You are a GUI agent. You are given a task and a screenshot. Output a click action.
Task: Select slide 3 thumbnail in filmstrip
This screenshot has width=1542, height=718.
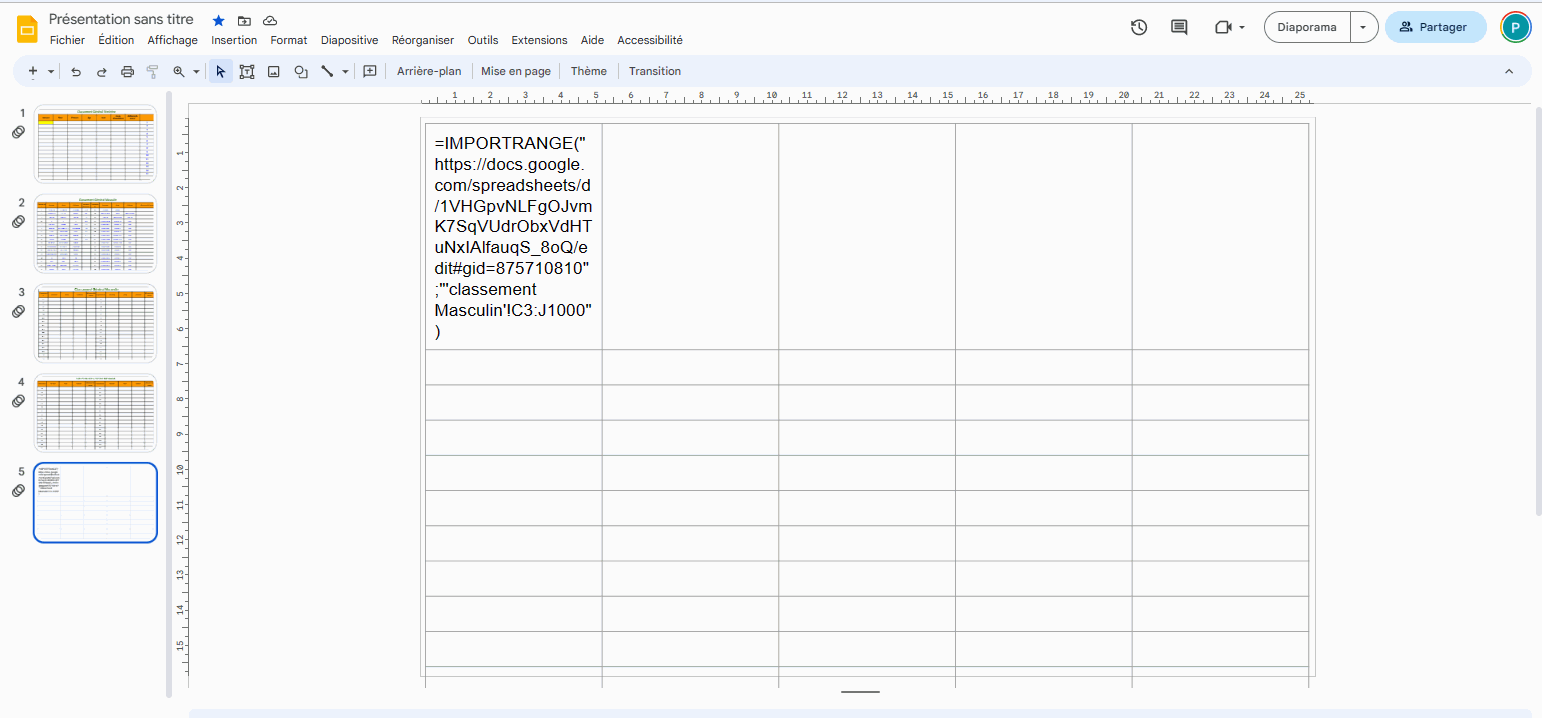point(96,323)
